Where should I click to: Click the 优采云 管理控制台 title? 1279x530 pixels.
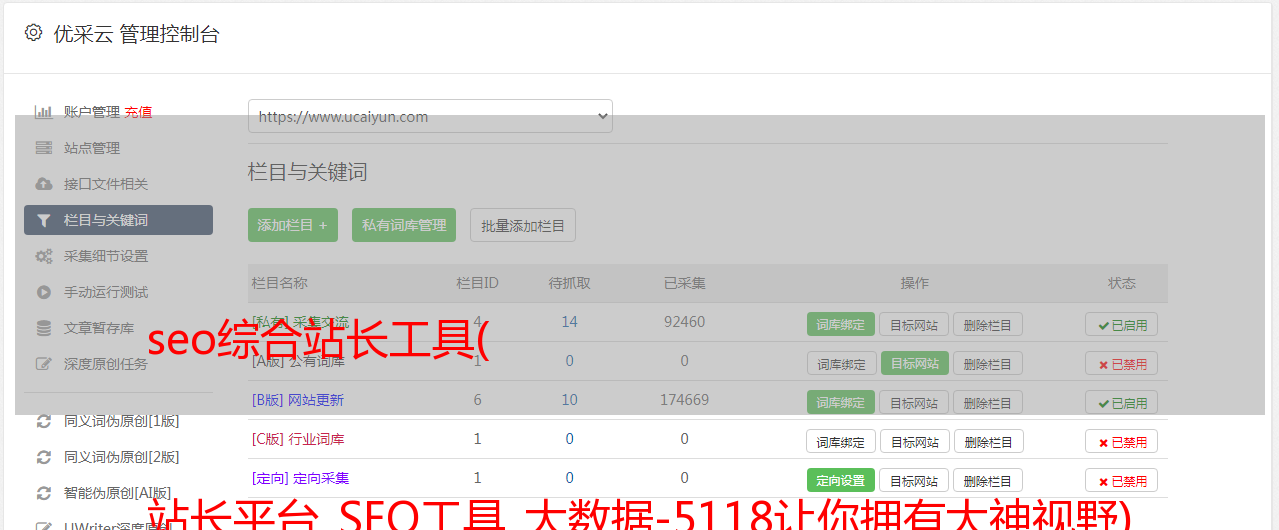[136, 34]
